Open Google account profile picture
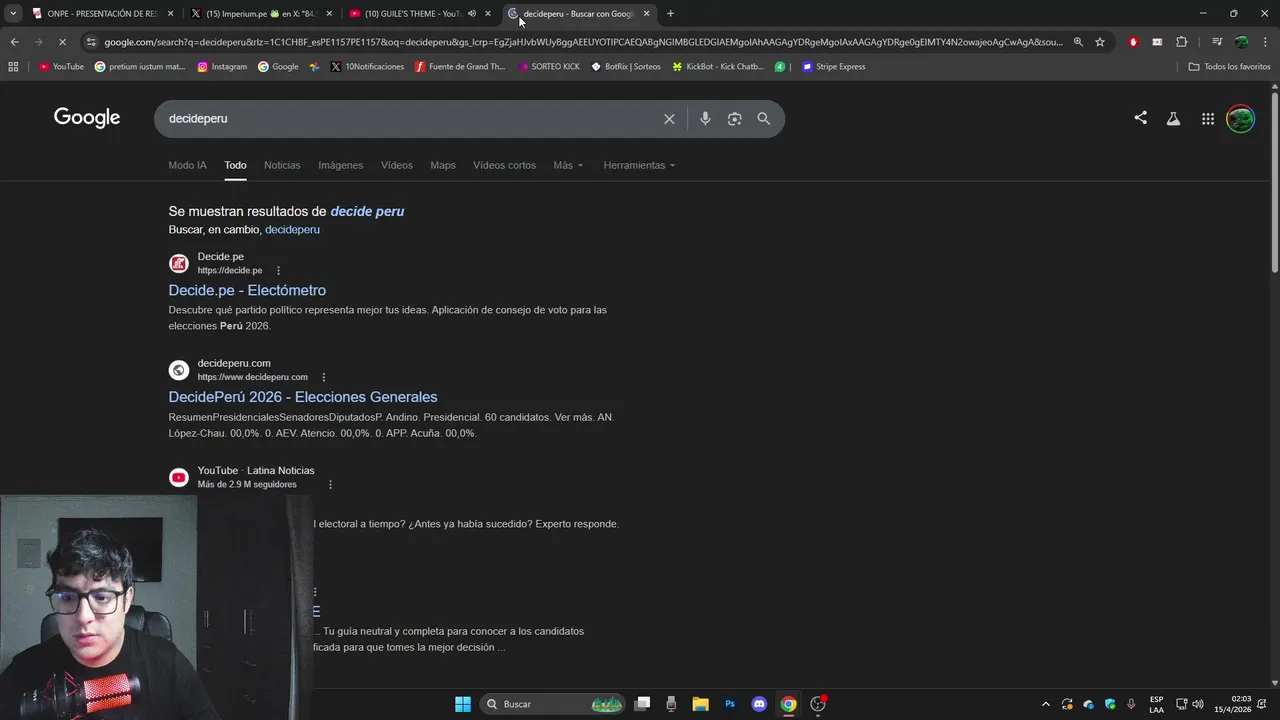 (1240, 119)
